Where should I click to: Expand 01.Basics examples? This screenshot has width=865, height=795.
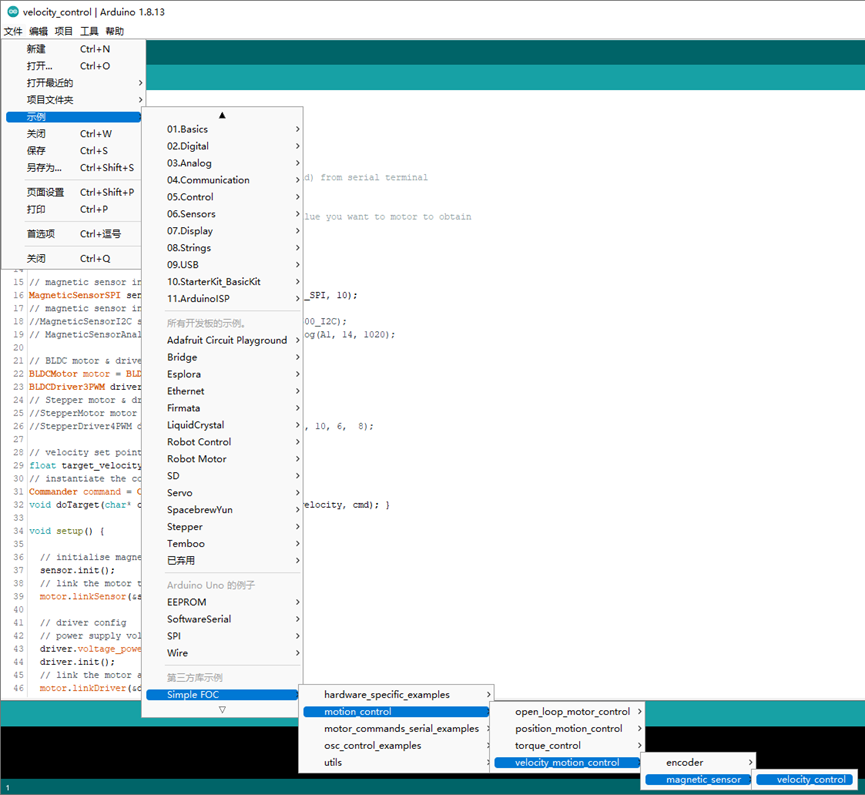point(223,129)
